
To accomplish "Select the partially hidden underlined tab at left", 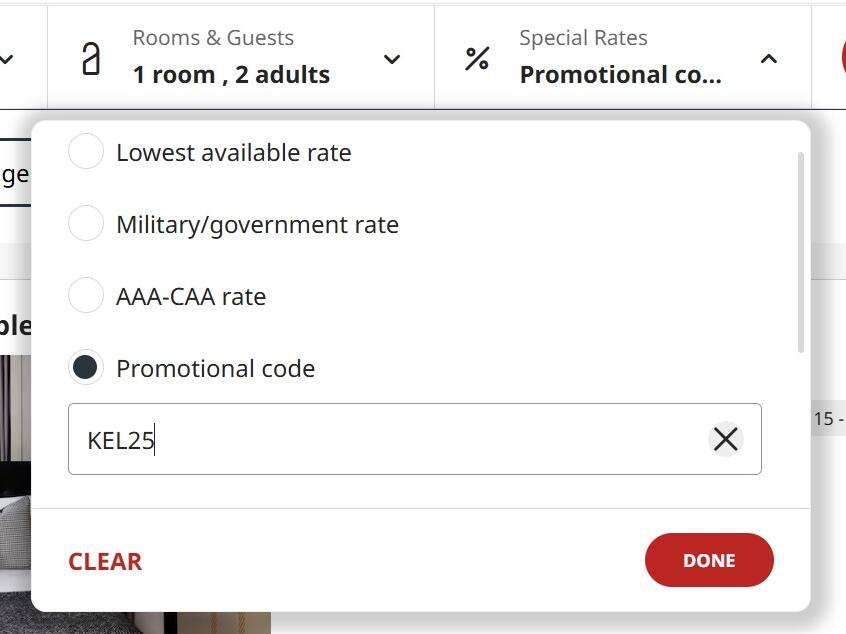I will (x=14, y=175).
